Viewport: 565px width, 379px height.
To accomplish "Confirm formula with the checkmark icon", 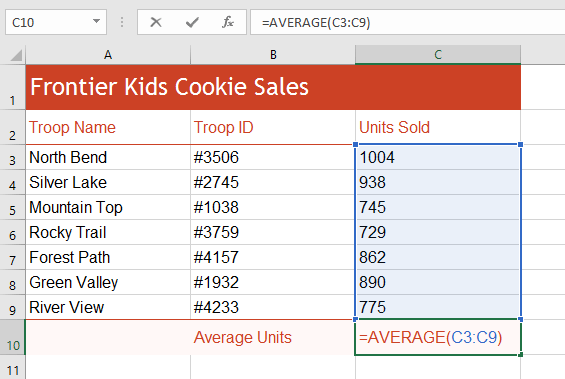I will [x=192, y=22].
